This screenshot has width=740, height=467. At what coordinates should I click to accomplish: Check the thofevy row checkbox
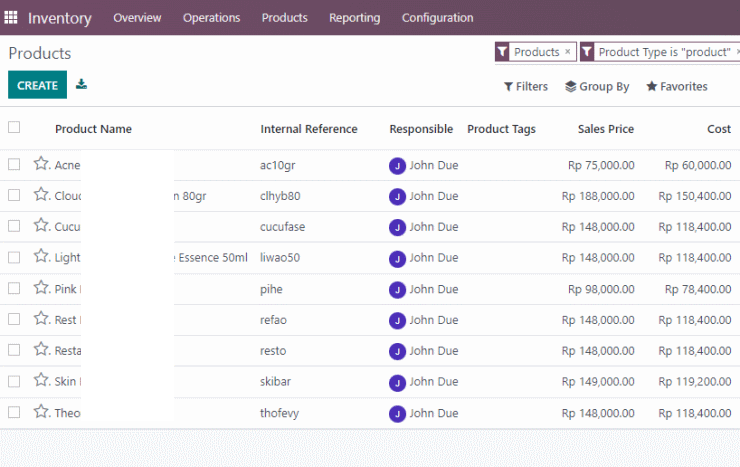click(14, 412)
